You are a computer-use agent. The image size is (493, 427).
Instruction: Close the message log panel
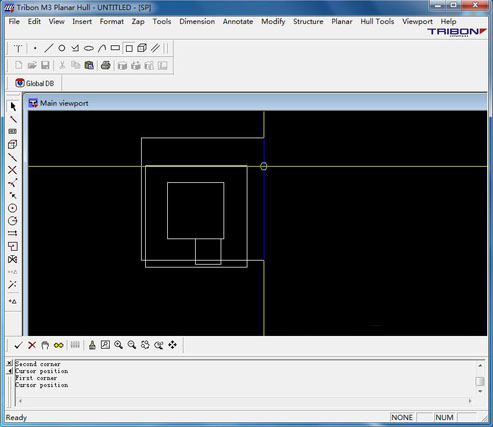coord(10,363)
